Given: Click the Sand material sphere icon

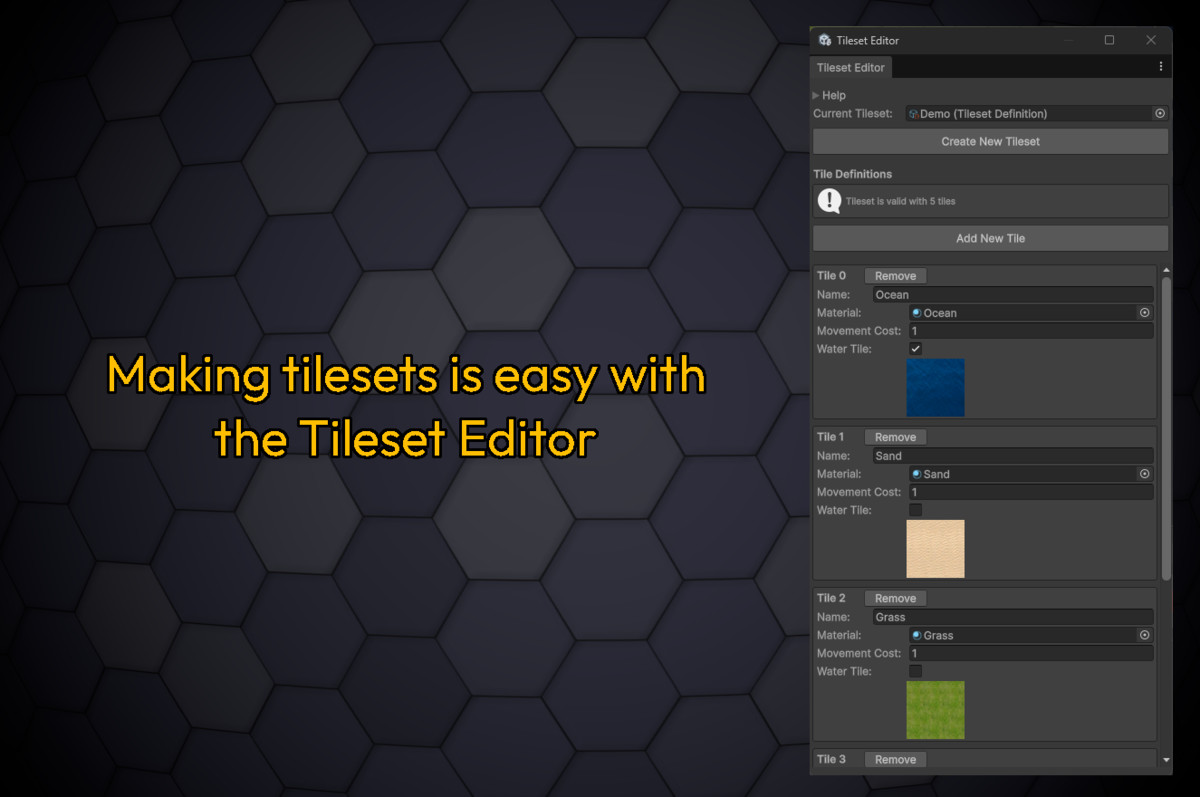Looking at the screenshot, I should click(917, 474).
